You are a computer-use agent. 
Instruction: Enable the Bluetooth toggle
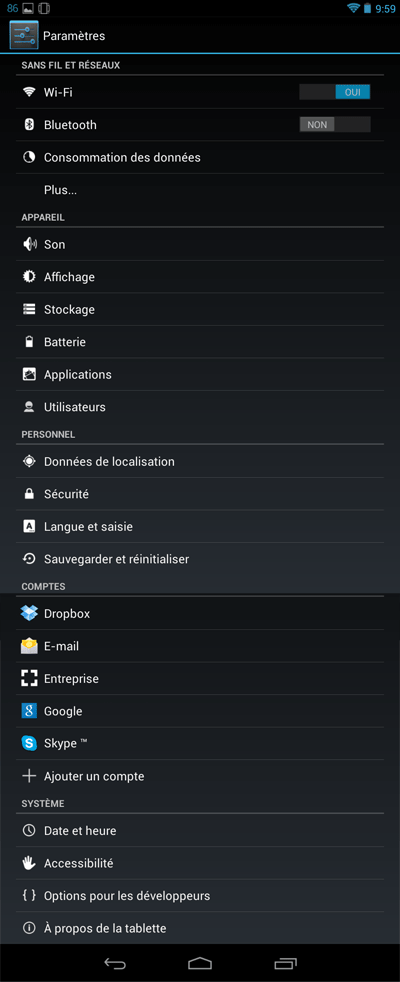pyautogui.click(x=335, y=125)
